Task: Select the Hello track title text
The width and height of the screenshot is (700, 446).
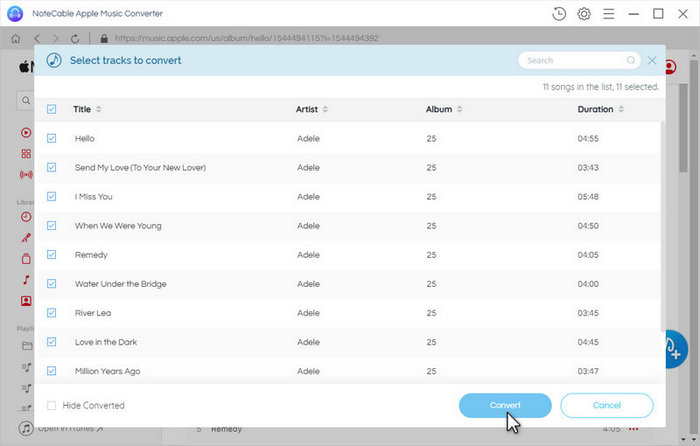Action: pos(85,138)
